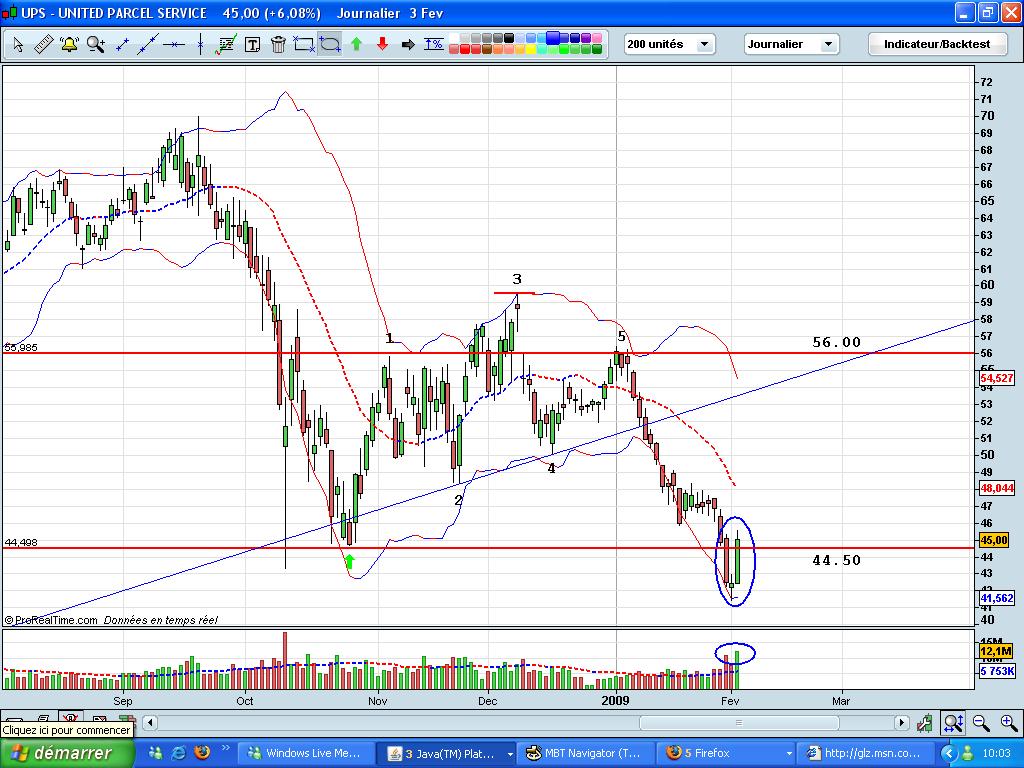The image size is (1024, 768).
Task: Open Messenger from quick launch
Action: coord(155,753)
